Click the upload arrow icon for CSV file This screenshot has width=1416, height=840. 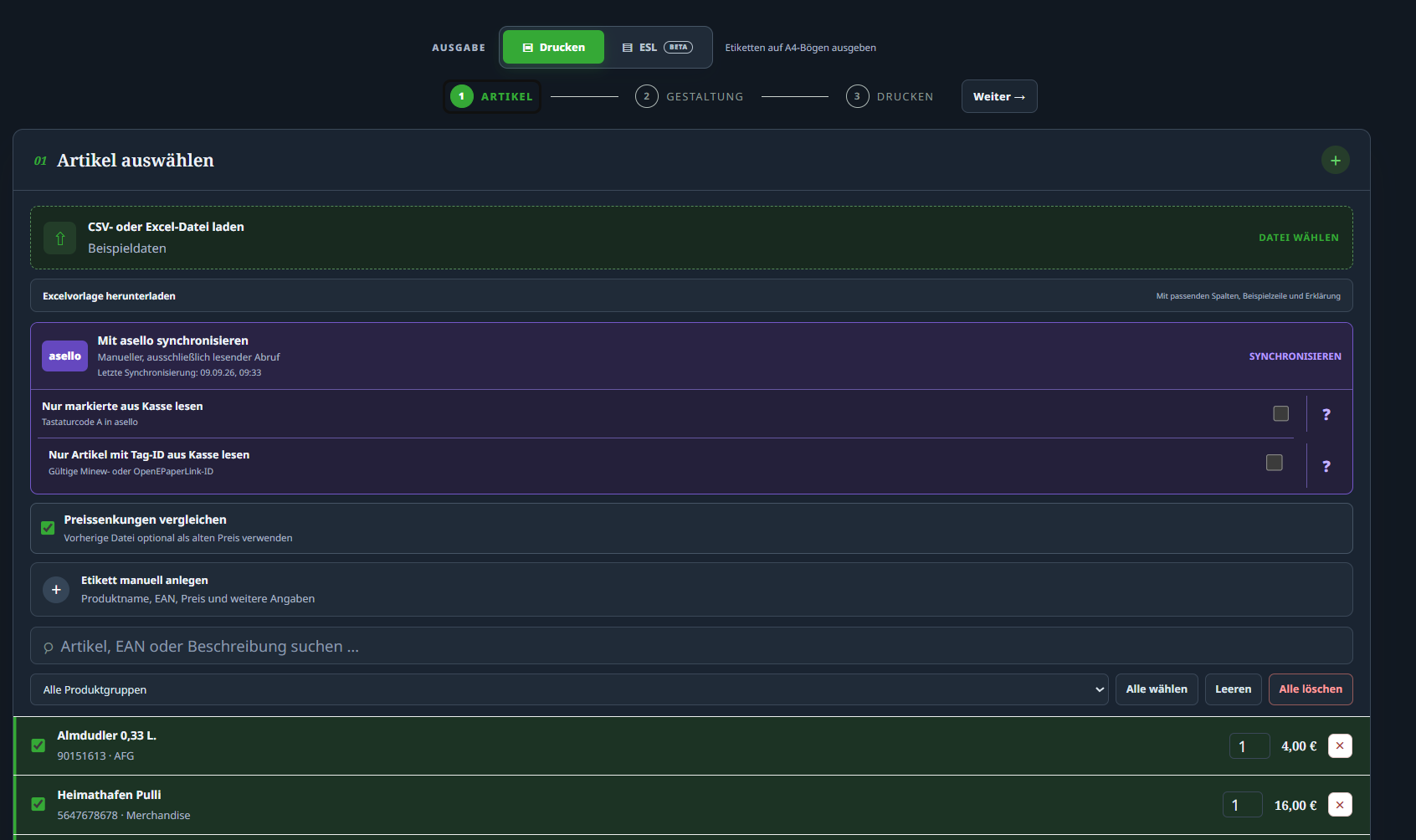(x=59, y=238)
